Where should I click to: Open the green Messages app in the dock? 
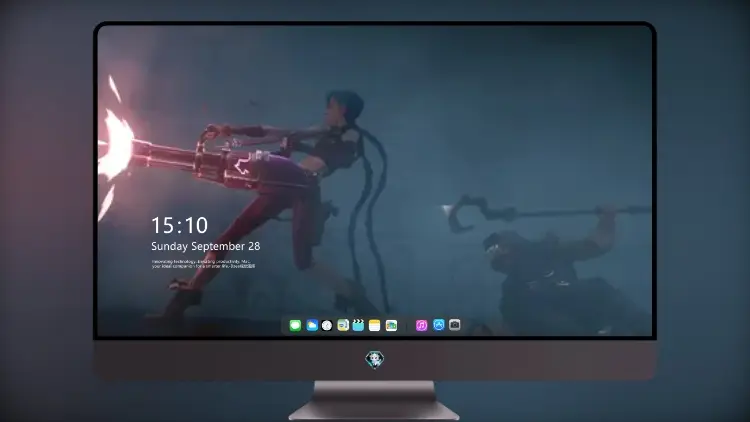pyautogui.click(x=295, y=325)
